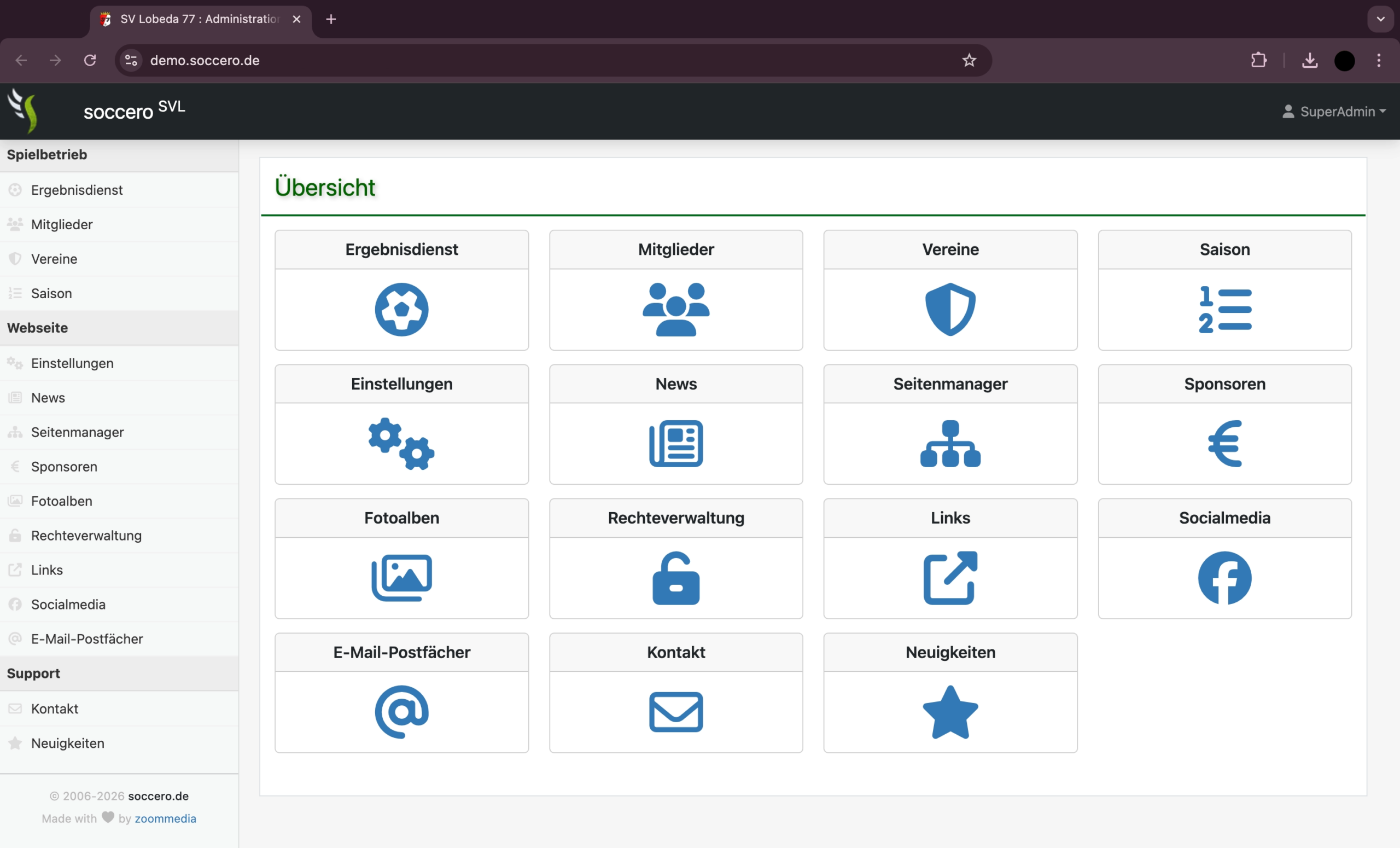Open the Kontakt envelope icon tile

(675, 713)
